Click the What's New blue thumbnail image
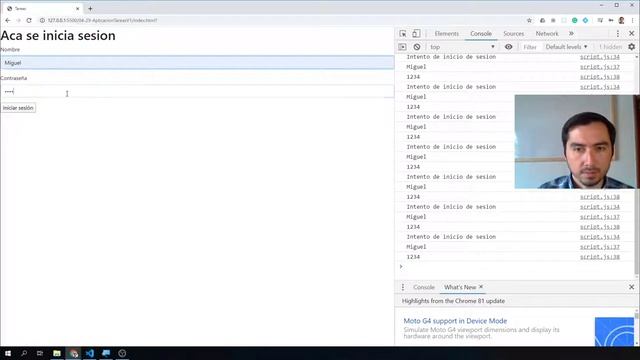 614,331
